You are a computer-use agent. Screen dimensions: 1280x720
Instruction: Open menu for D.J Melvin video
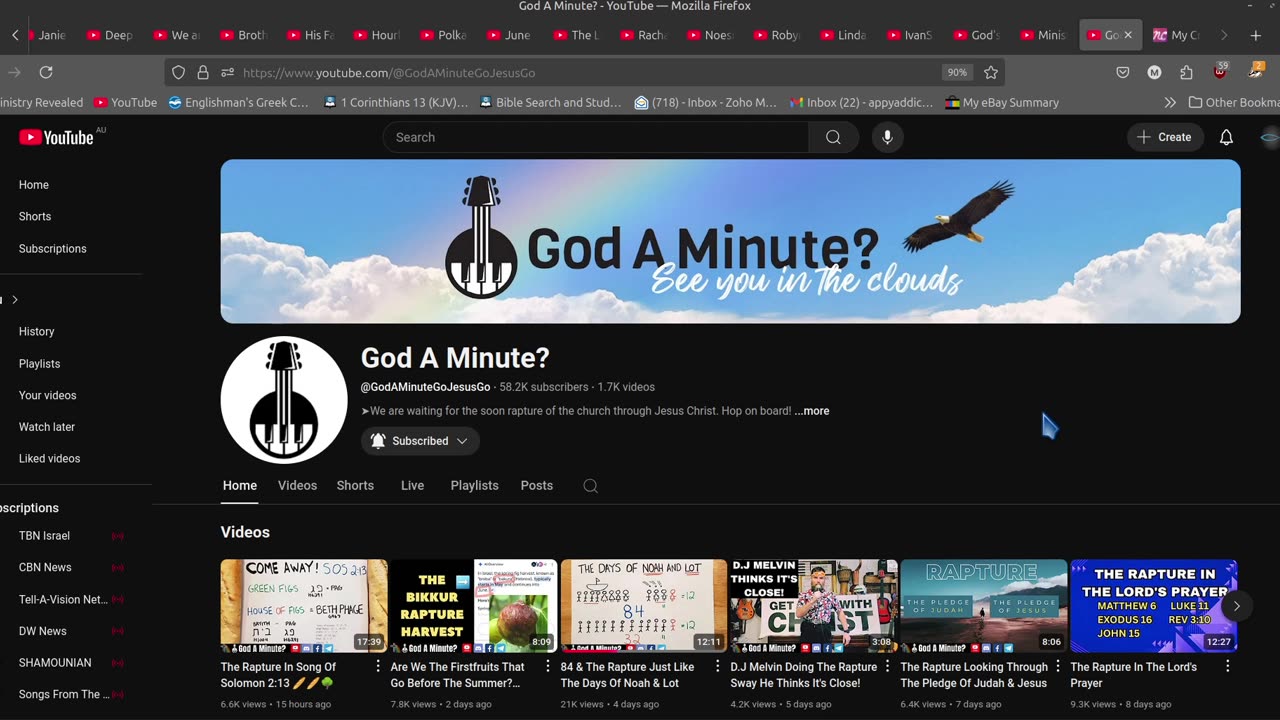click(888, 666)
